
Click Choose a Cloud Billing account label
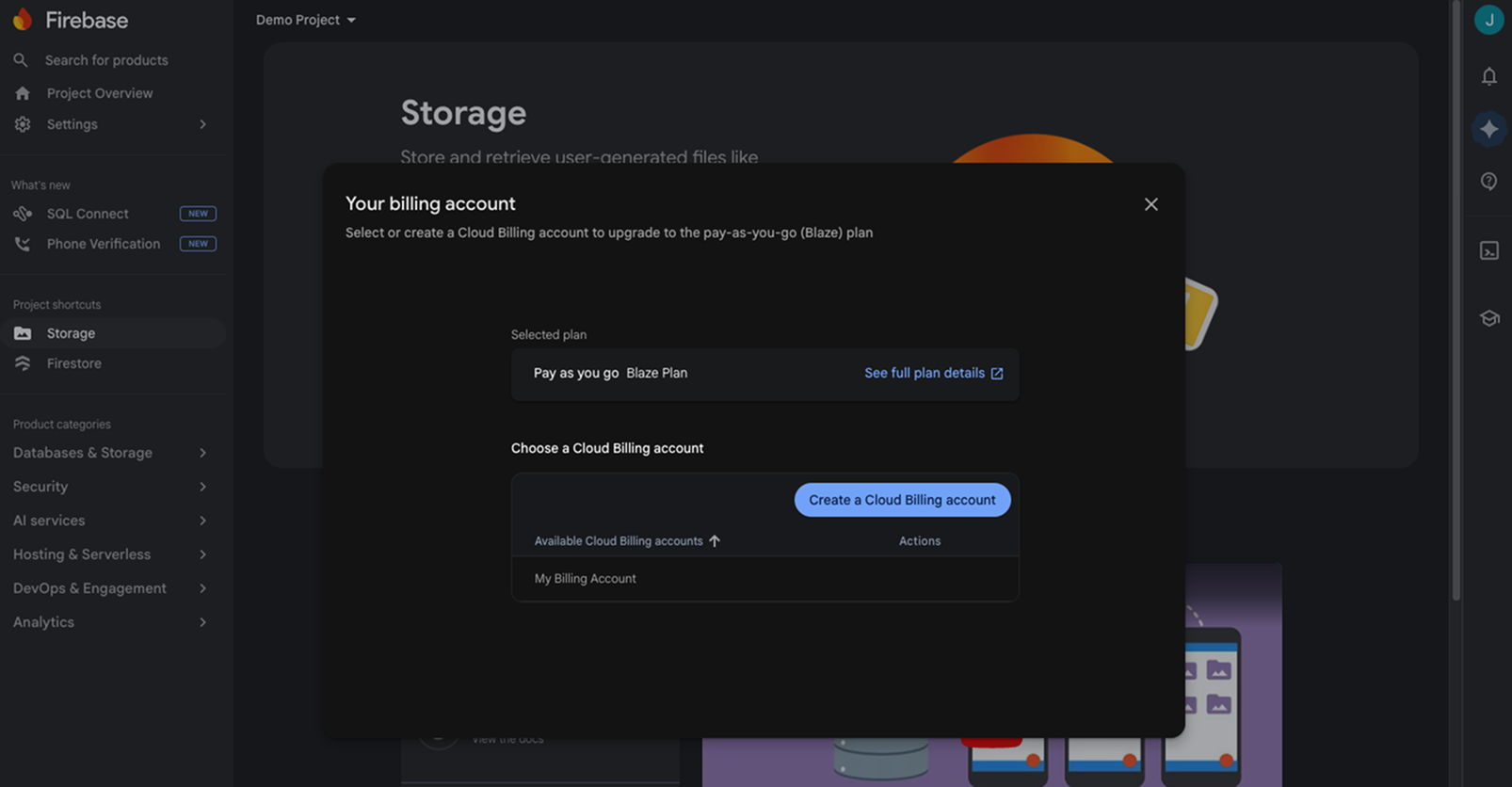(x=607, y=448)
